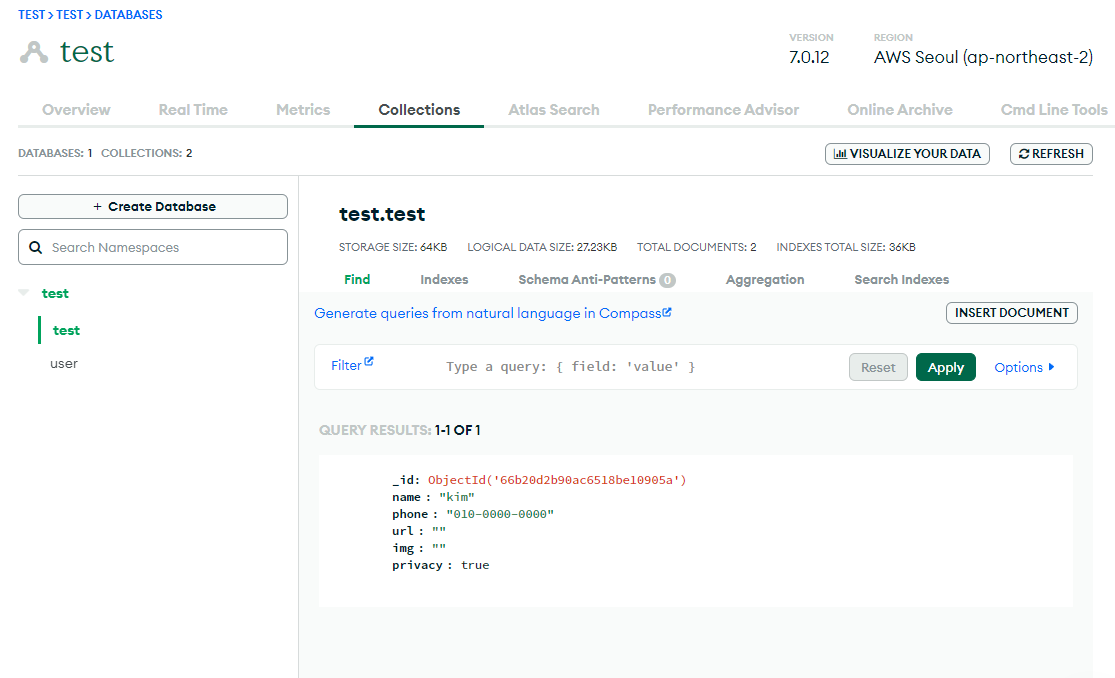Click the external link icon after Compass
Viewport: 1115px width, 678px height.
pyautogui.click(x=667, y=312)
